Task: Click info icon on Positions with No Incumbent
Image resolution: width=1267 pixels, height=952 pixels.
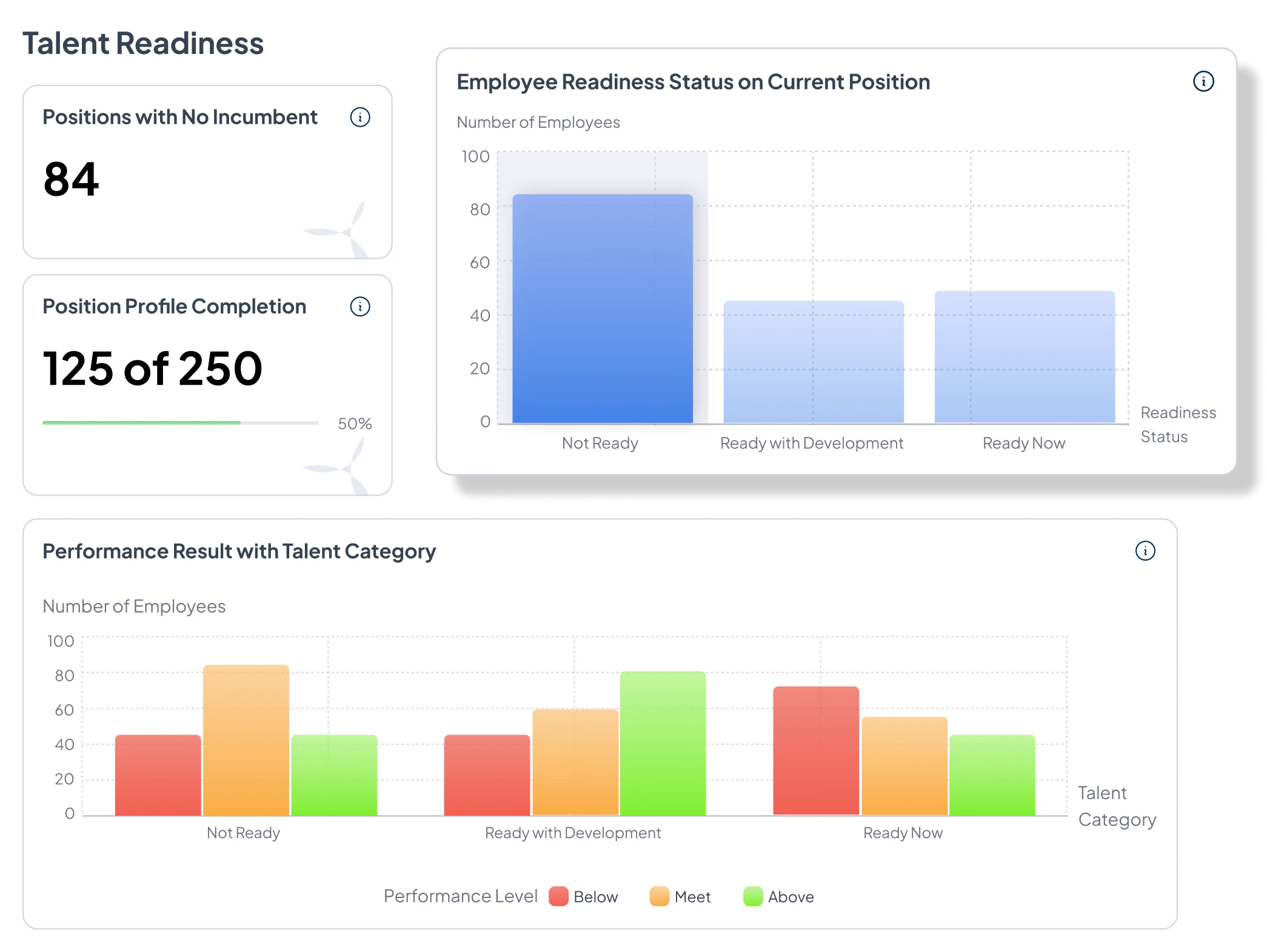Action: point(360,117)
